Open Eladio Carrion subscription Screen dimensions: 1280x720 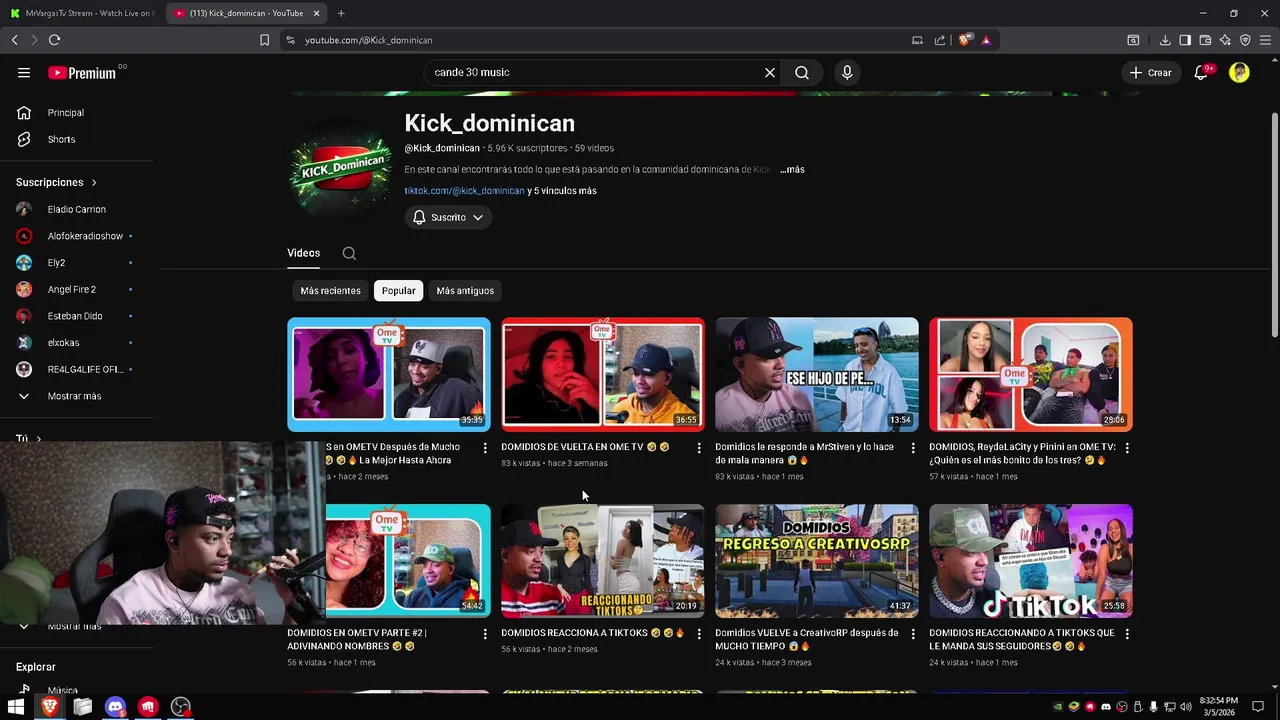pos(76,209)
